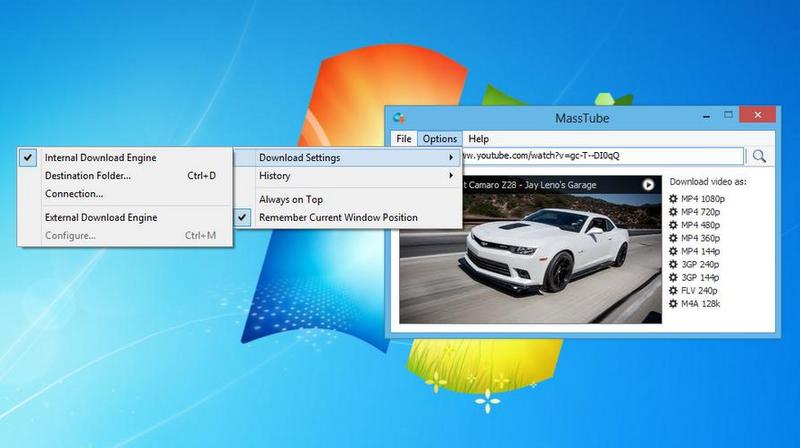Click gear icon beside MP4 360p
800x448 pixels.
tap(673, 238)
